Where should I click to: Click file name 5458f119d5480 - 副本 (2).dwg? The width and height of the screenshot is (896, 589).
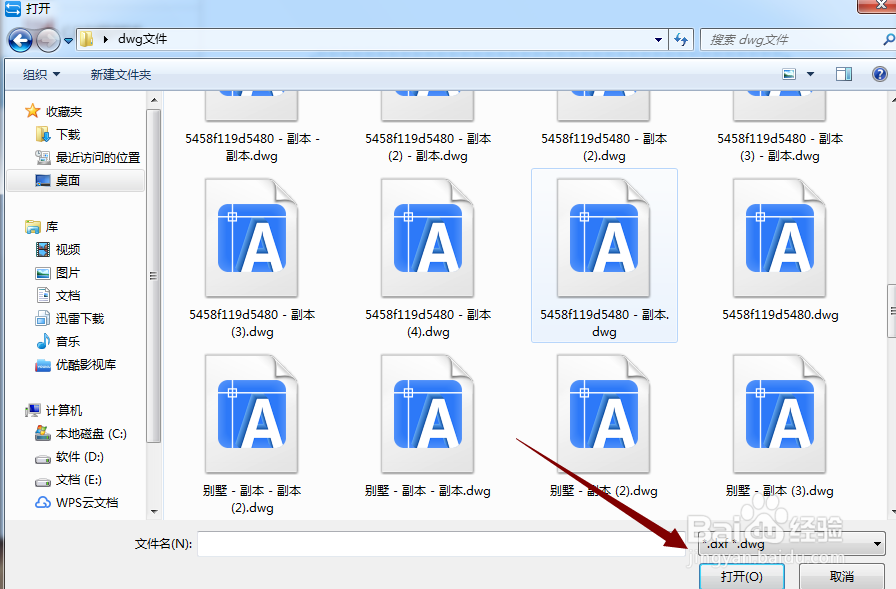tap(604, 147)
